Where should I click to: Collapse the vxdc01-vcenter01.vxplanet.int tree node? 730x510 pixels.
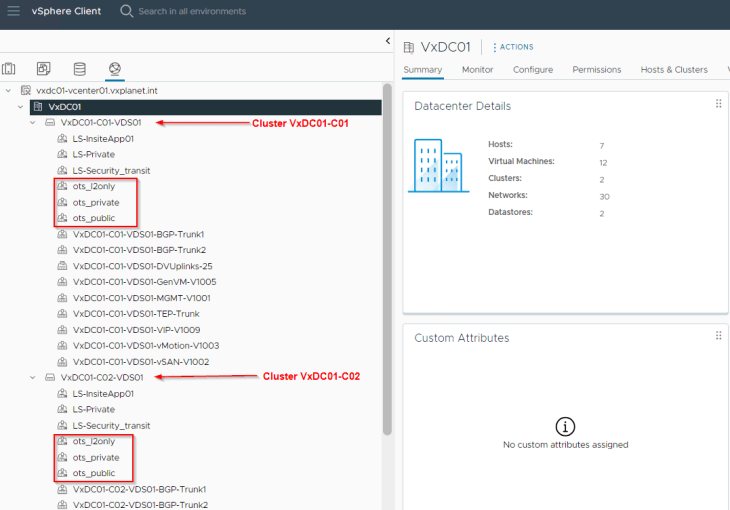[x=8, y=90]
